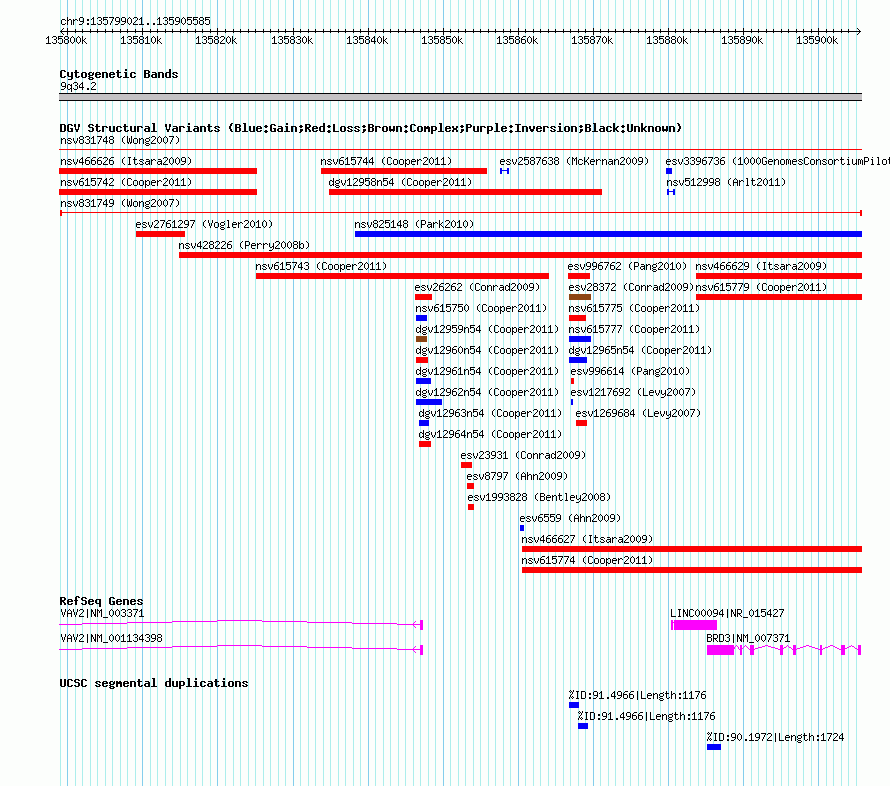This screenshot has width=890, height=786.
Task: Click the nsv466626 (Itsara2009) variant label
Action: coord(126,161)
